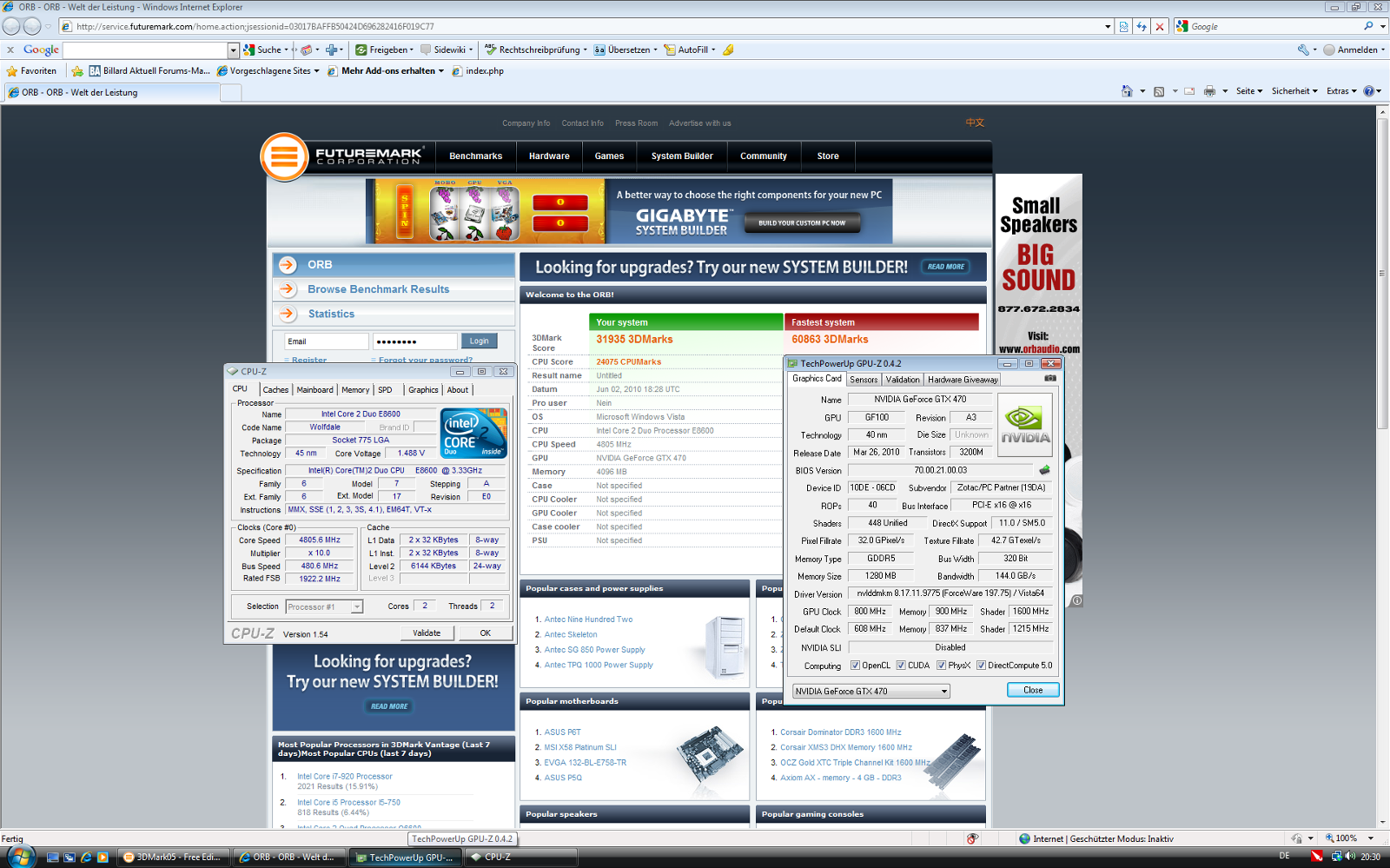Click the red stop loading icon
The image size is (1390, 868).
(x=1159, y=26)
